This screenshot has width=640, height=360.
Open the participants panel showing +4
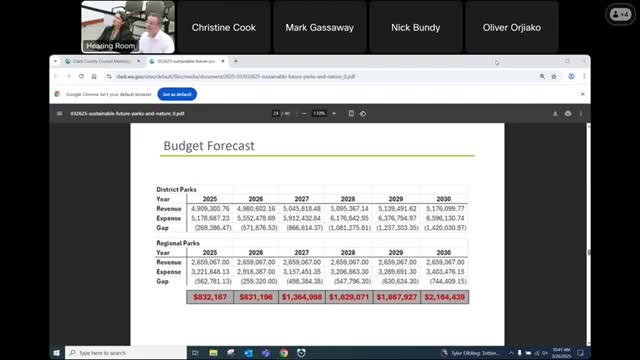click(620, 14)
